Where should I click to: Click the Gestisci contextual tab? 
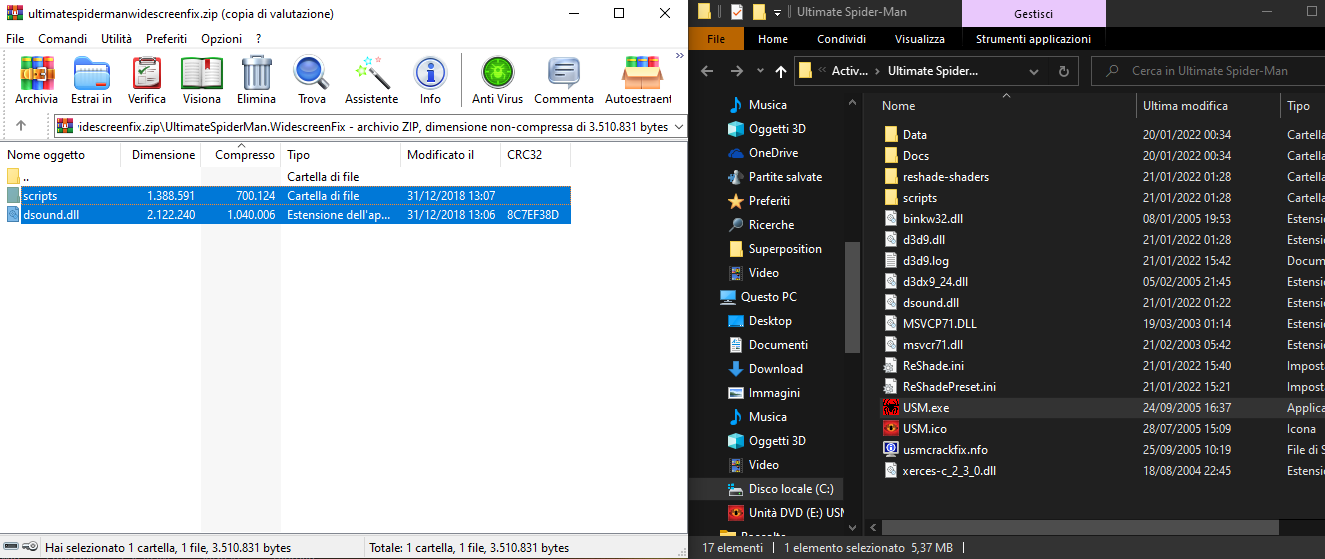[1033, 13]
